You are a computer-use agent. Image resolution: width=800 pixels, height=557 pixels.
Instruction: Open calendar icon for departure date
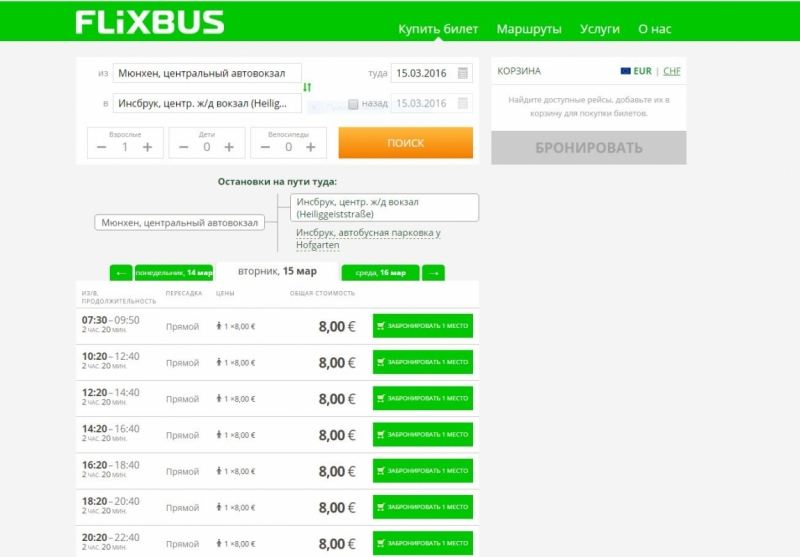pos(462,73)
